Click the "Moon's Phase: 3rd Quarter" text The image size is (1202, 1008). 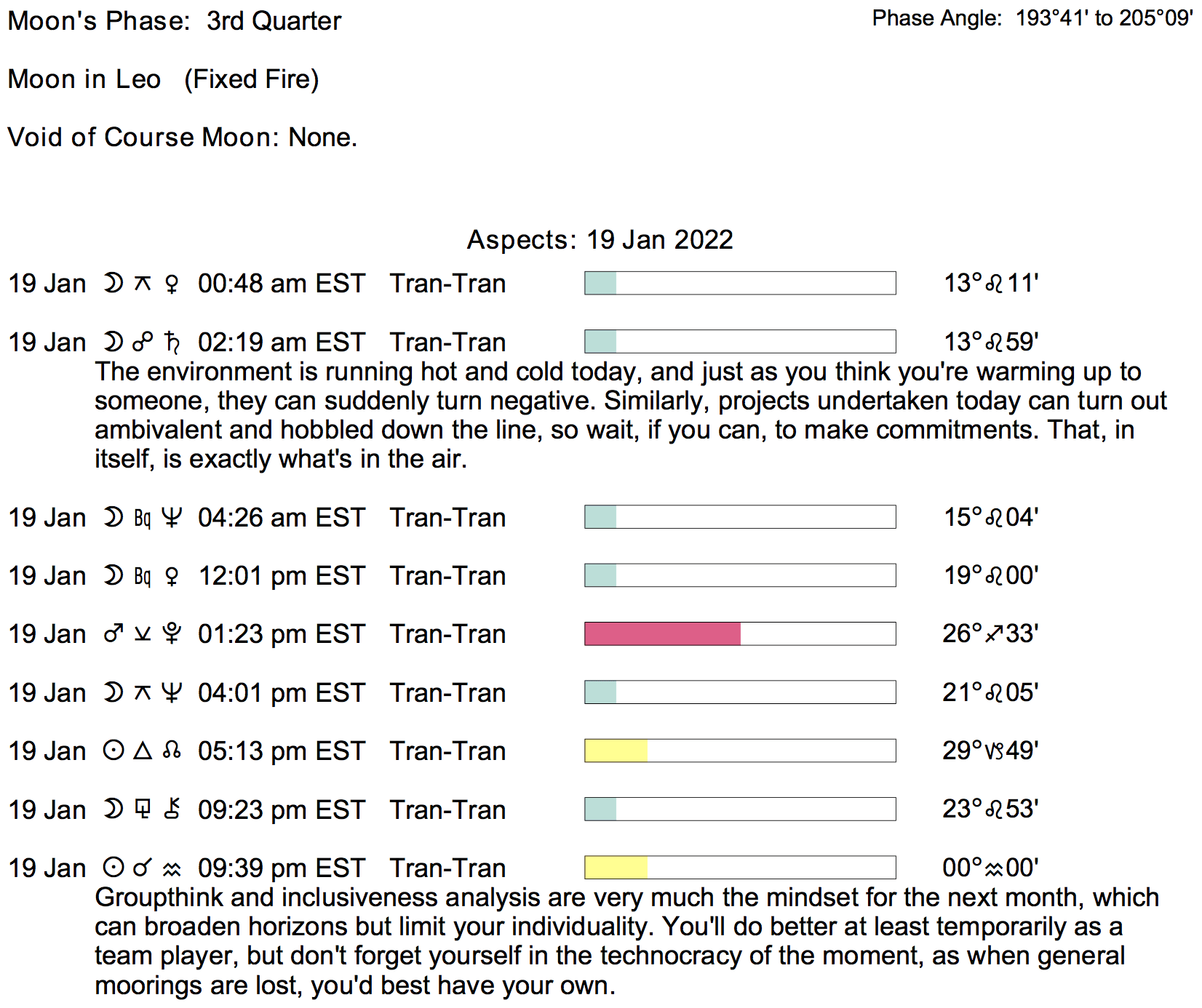tap(174, 21)
